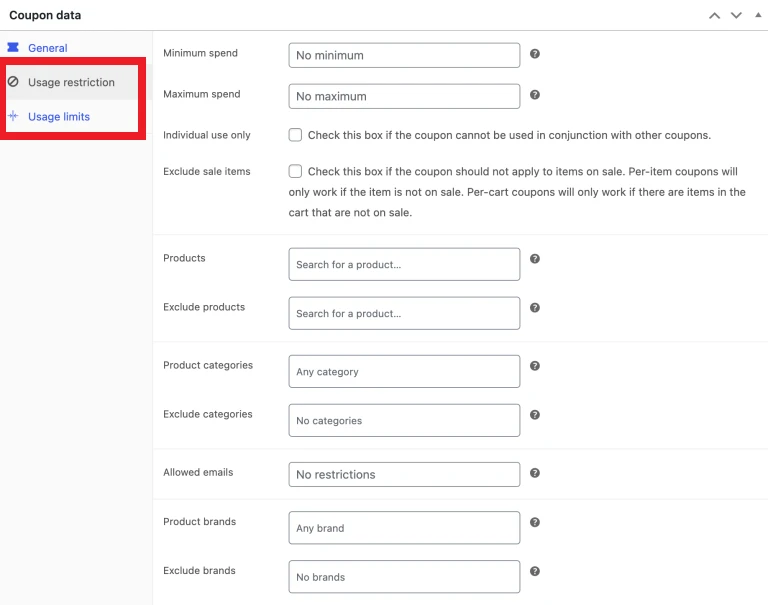Click help icon for Allowed emails
The width and height of the screenshot is (768, 605).
pos(535,473)
